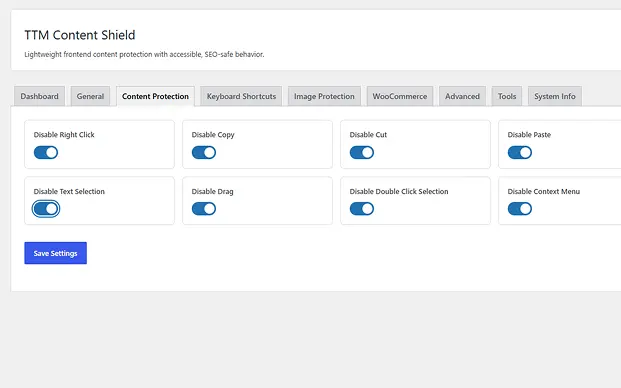Switch to the General tab
This screenshot has height=388, width=621.
click(90, 96)
